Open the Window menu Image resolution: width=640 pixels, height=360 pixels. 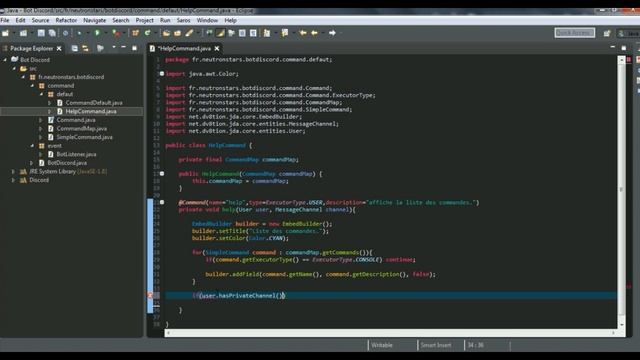click(207, 20)
